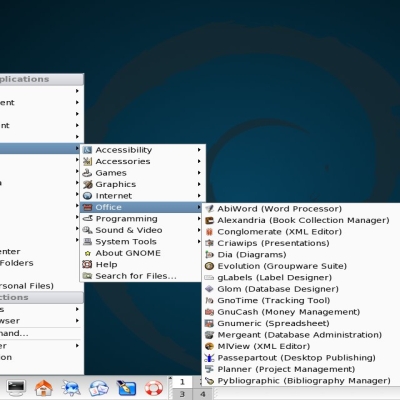Click the 'Folders' entry in left menu
400x400 pixels.
coord(41,263)
